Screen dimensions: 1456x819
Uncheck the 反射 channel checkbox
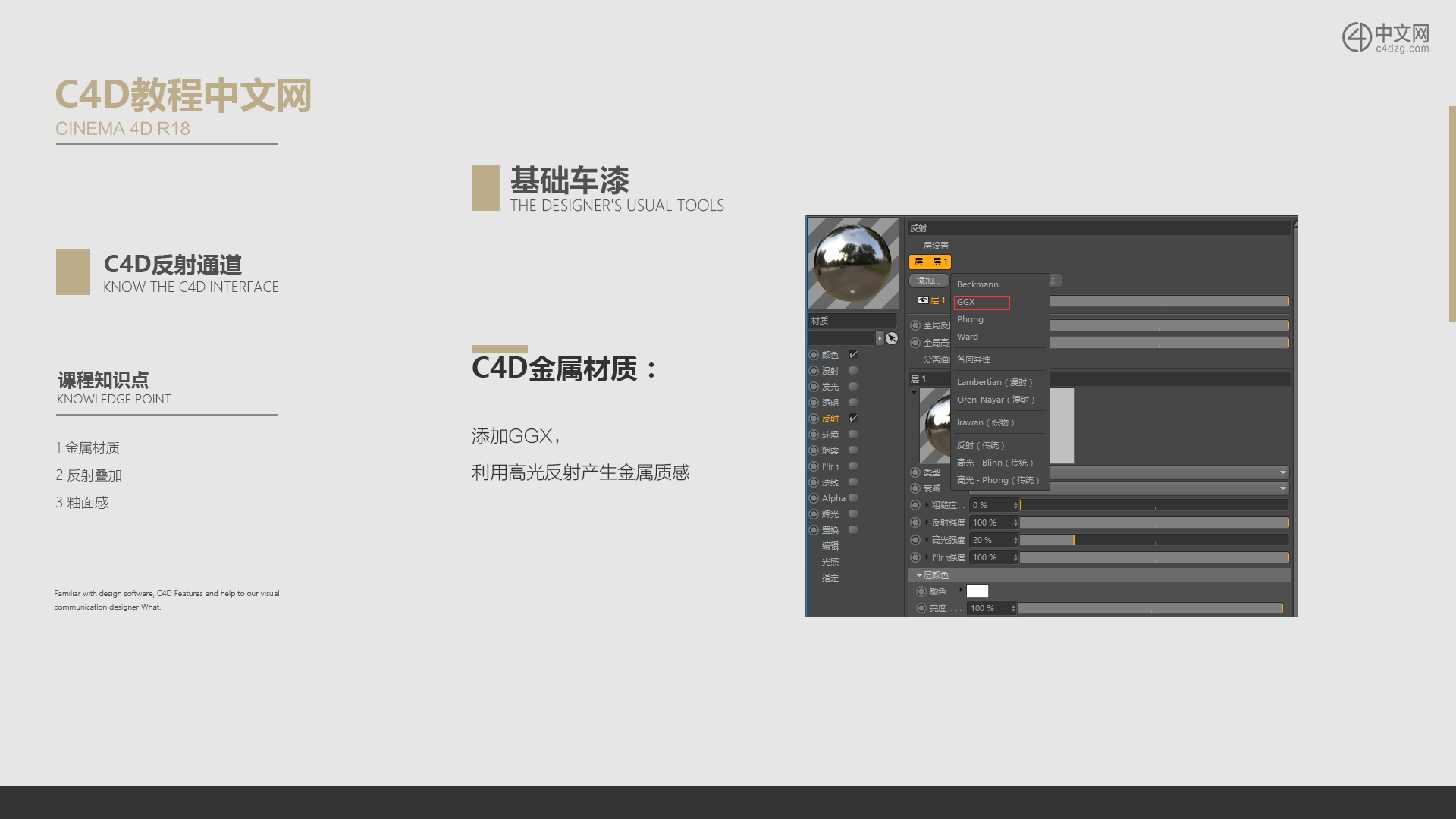(853, 419)
